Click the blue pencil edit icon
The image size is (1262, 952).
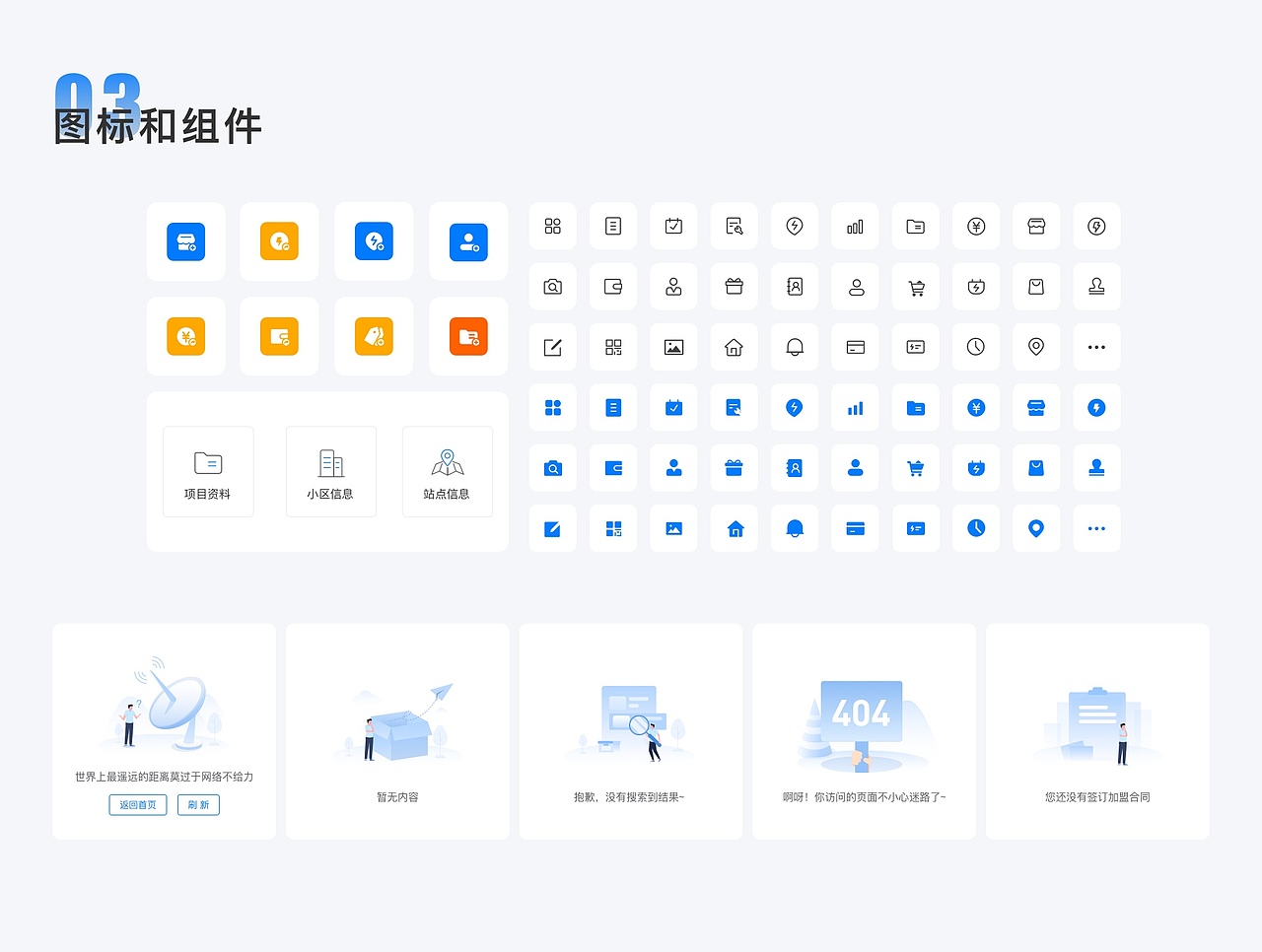tap(552, 528)
